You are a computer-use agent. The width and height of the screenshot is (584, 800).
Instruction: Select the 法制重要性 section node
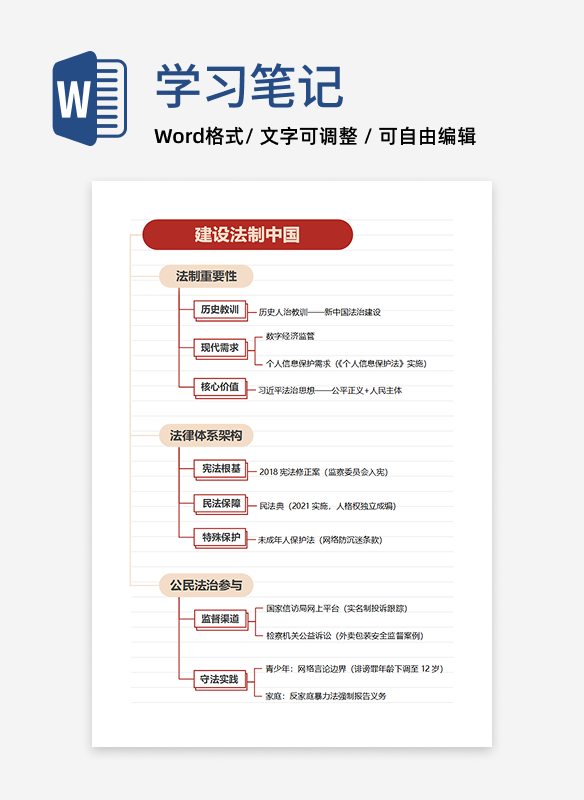coord(206,277)
